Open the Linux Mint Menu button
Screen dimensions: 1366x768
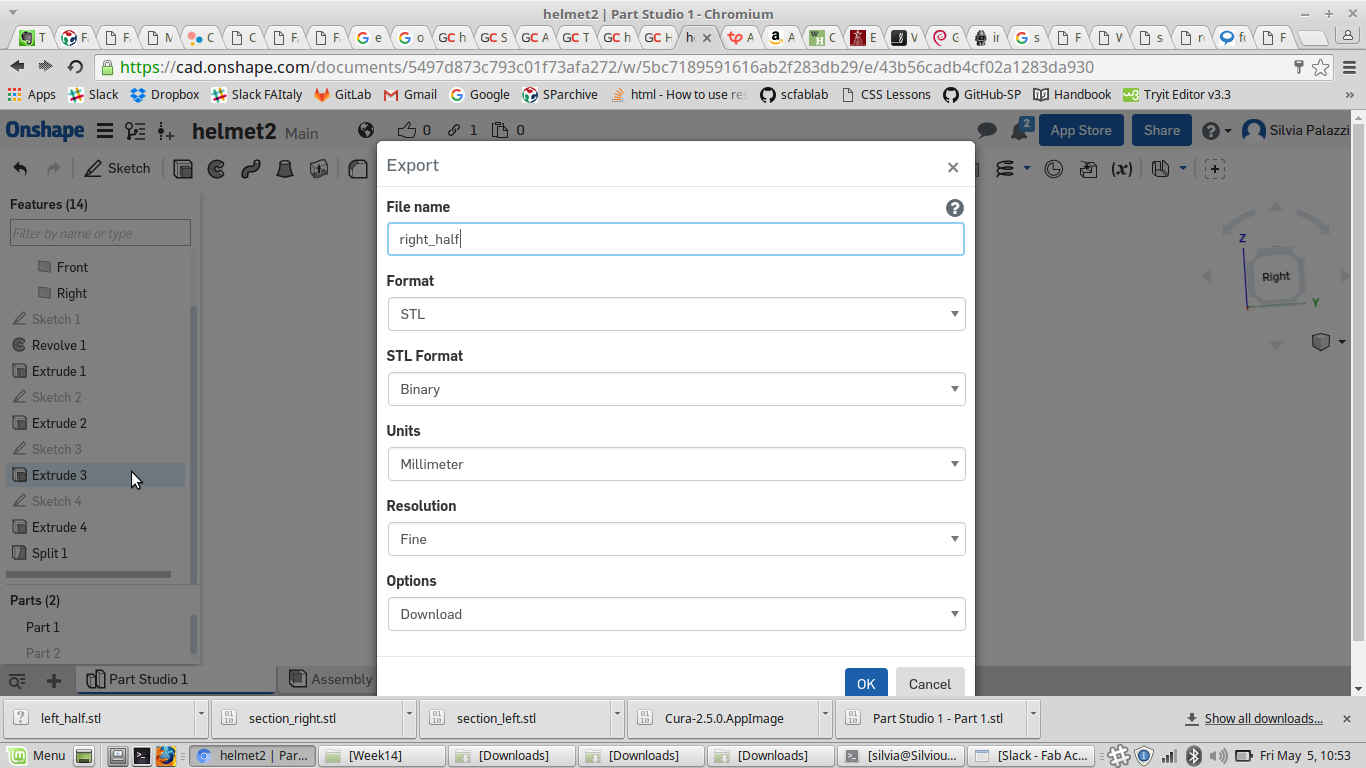pos(37,755)
